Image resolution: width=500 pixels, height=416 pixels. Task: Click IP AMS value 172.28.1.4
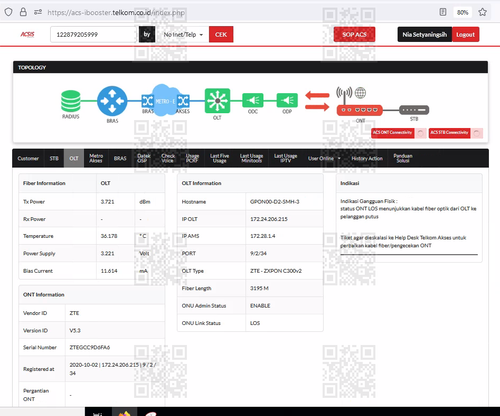263,236
